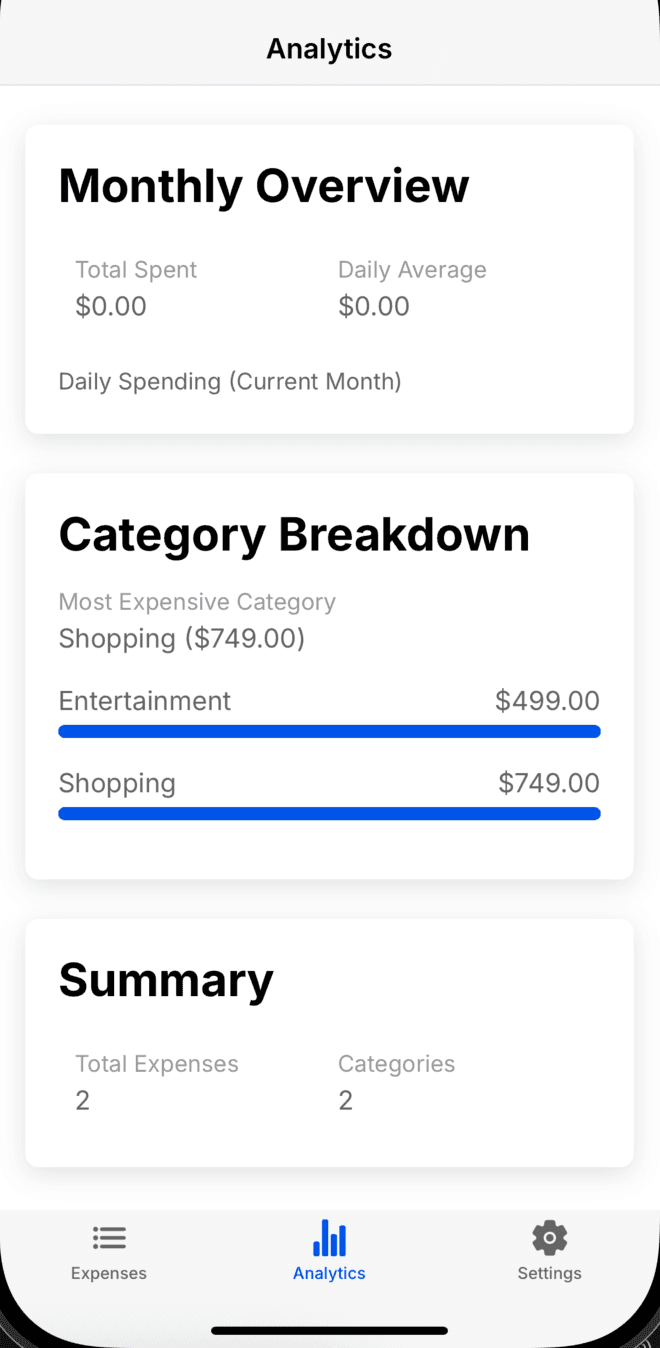Open the Category Breakdown card
Viewport: 660px width, 1348px height.
tap(294, 533)
